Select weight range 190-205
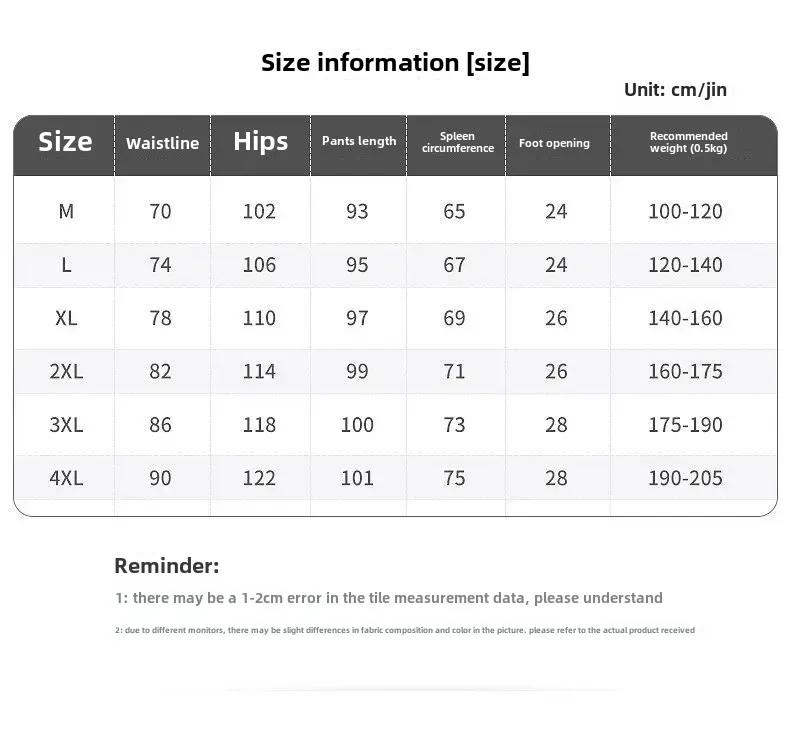 tap(685, 478)
